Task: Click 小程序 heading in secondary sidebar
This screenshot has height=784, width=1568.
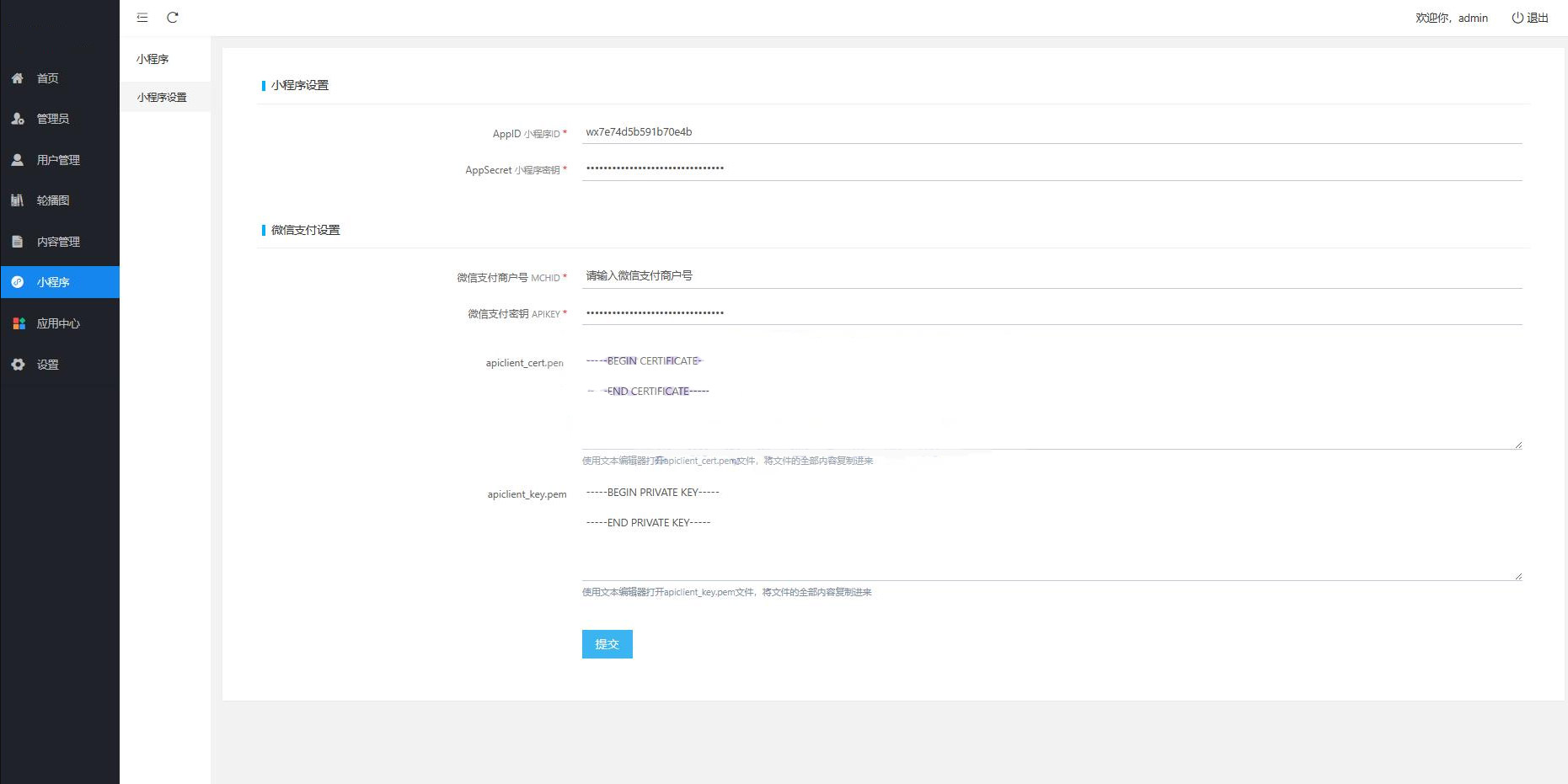Action: (x=153, y=59)
